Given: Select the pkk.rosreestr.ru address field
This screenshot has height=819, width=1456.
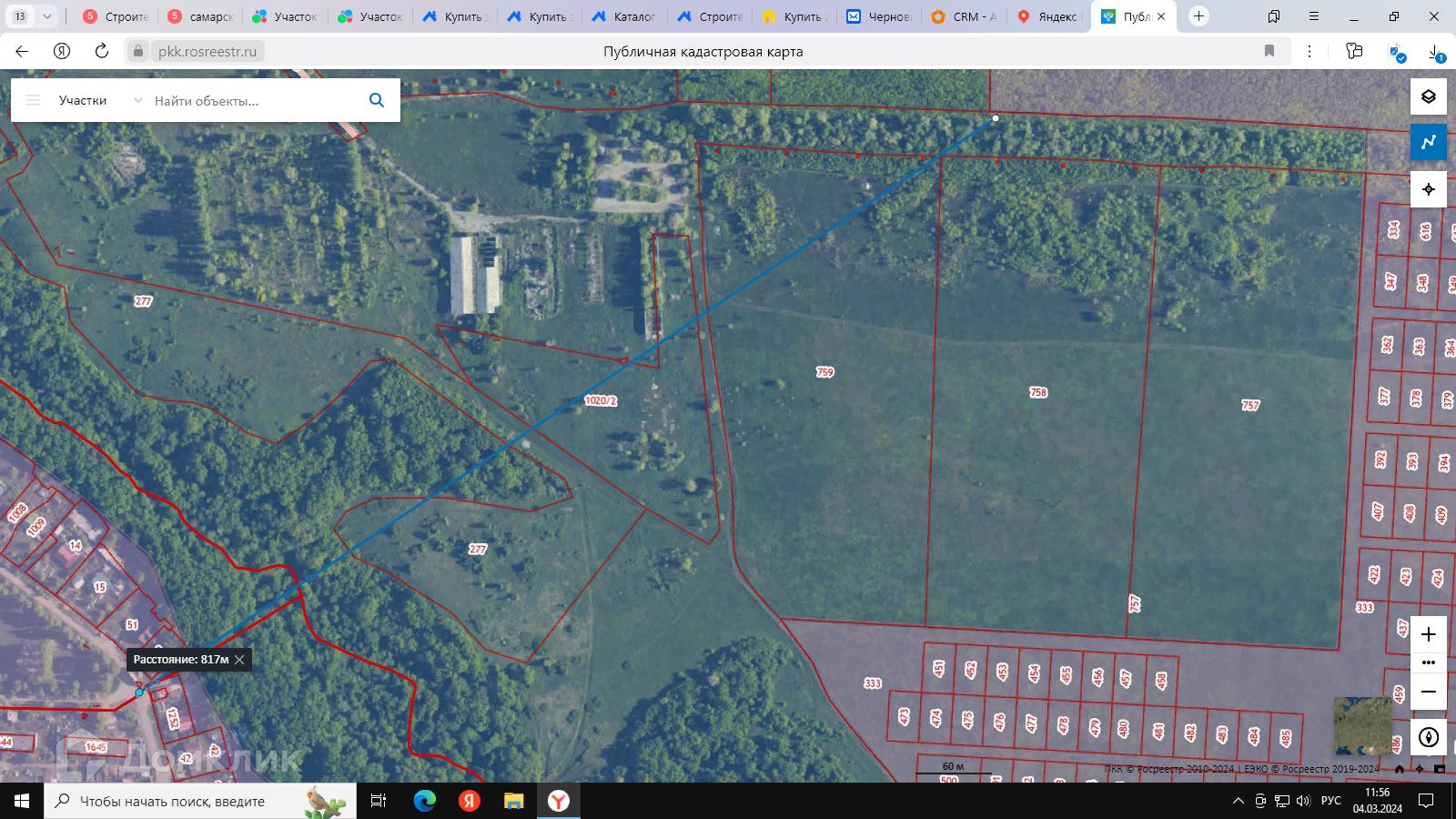Looking at the screenshot, I should click(x=207, y=52).
